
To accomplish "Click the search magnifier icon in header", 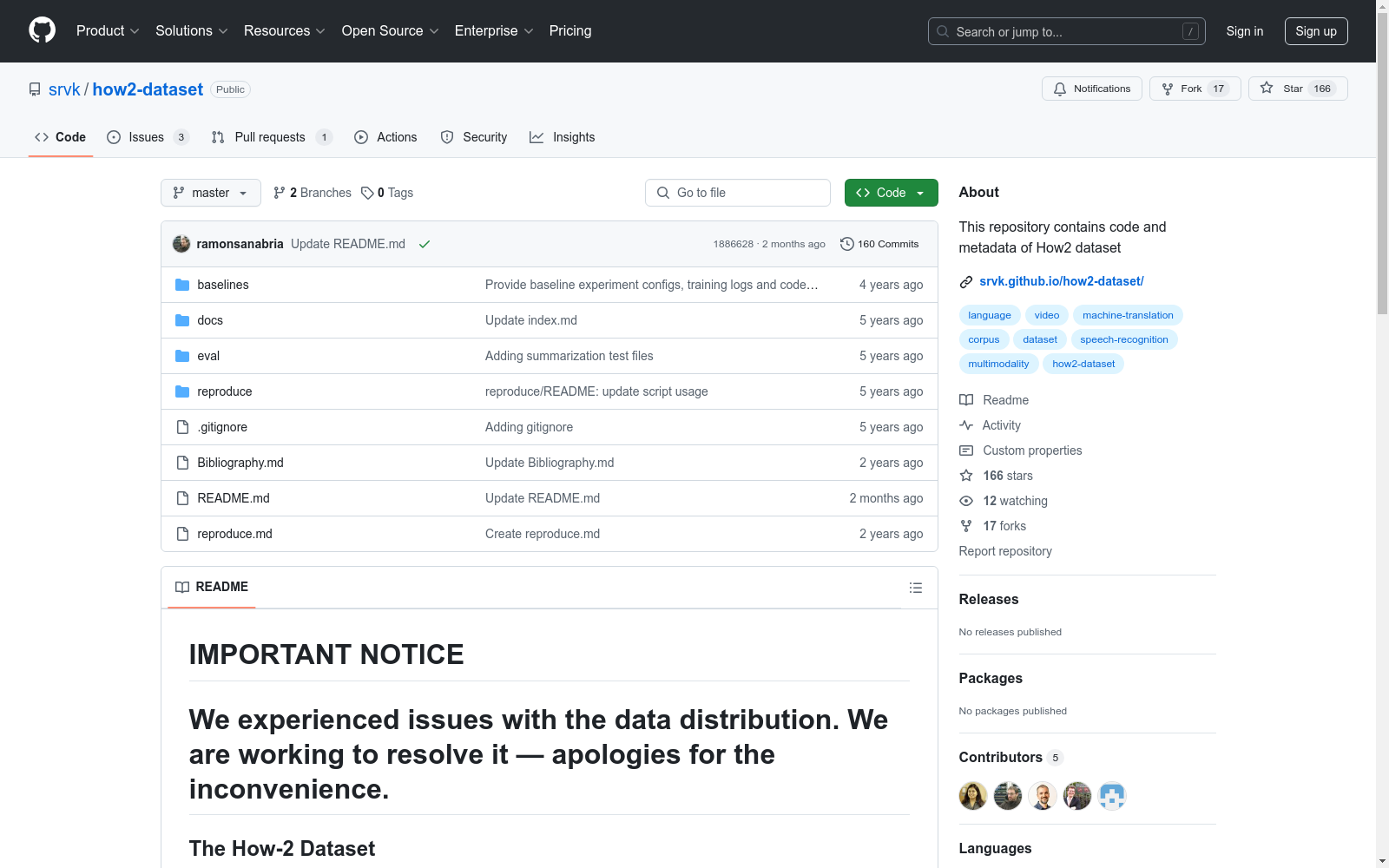I will (x=943, y=31).
